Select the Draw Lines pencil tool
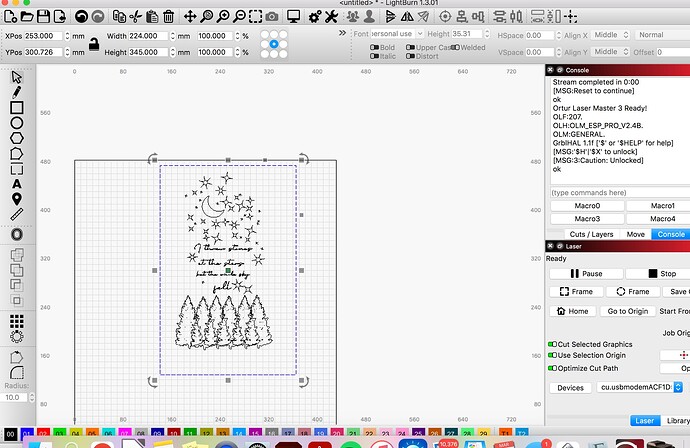Image resolution: width=690 pixels, height=448 pixels. (x=17, y=92)
